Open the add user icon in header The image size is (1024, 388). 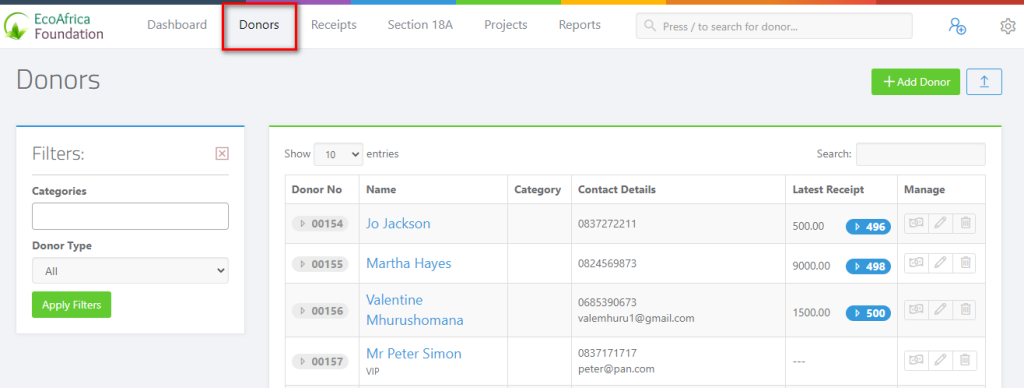point(957,26)
